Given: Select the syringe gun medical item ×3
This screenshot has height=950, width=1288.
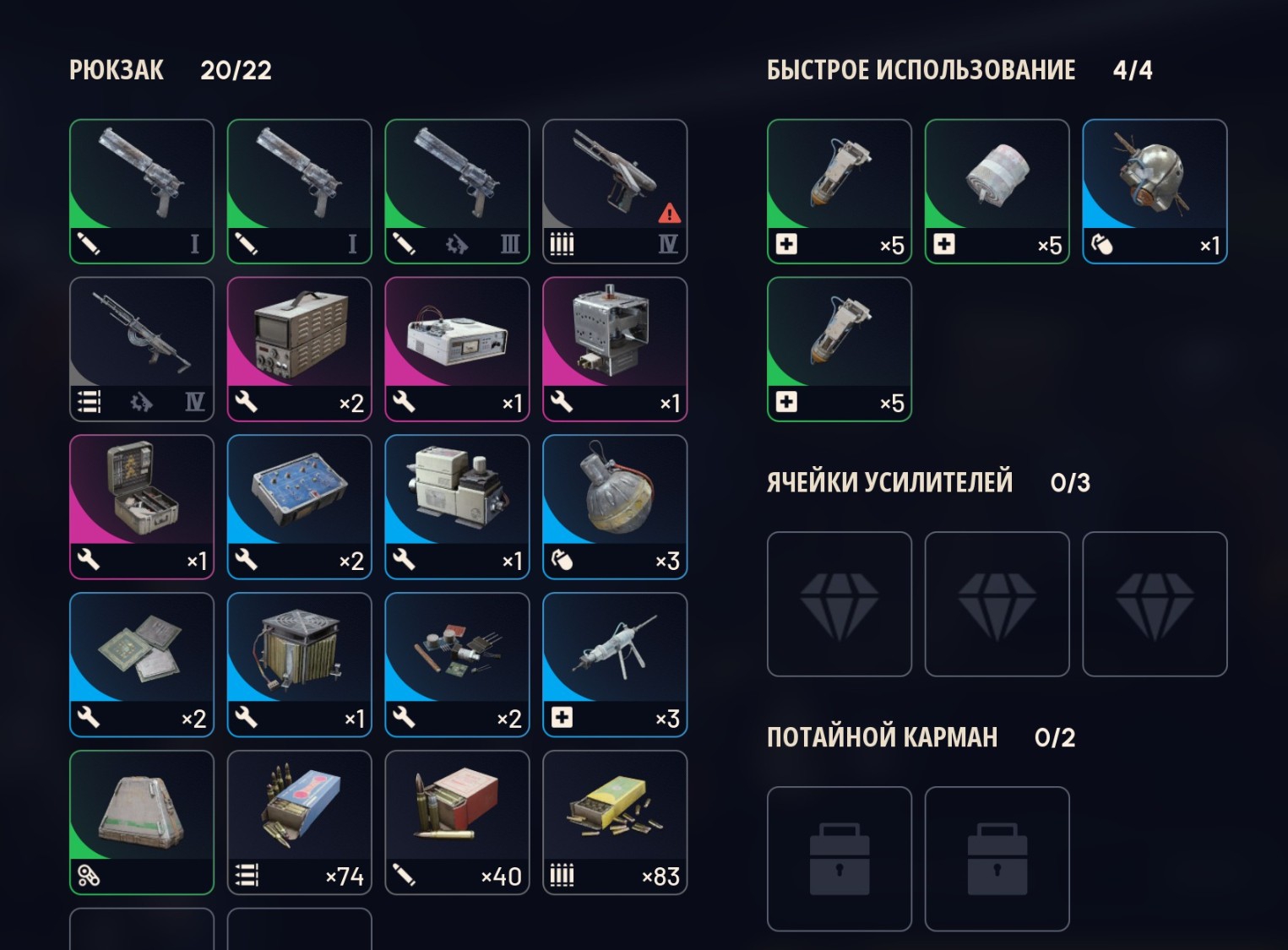Looking at the screenshot, I should [615, 665].
